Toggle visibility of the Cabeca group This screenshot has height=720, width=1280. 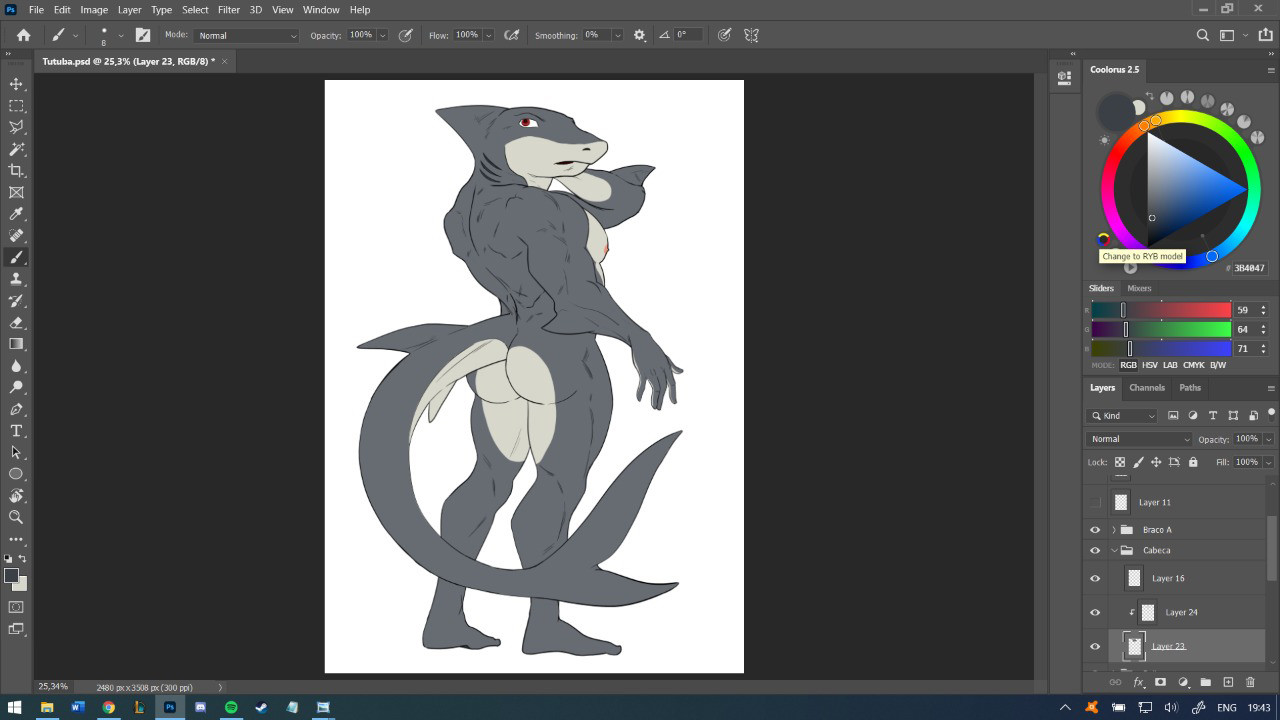pyautogui.click(x=1095, y=550)
